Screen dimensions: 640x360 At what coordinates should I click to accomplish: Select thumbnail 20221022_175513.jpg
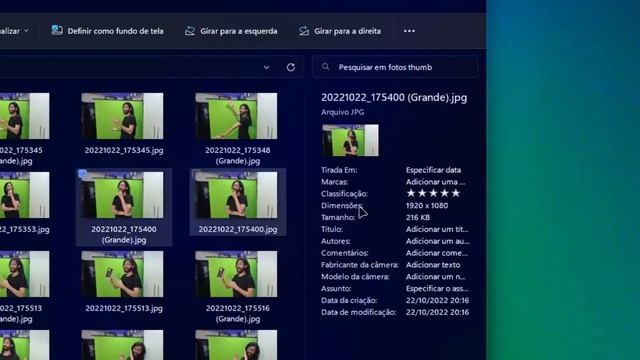pos(122,274)
